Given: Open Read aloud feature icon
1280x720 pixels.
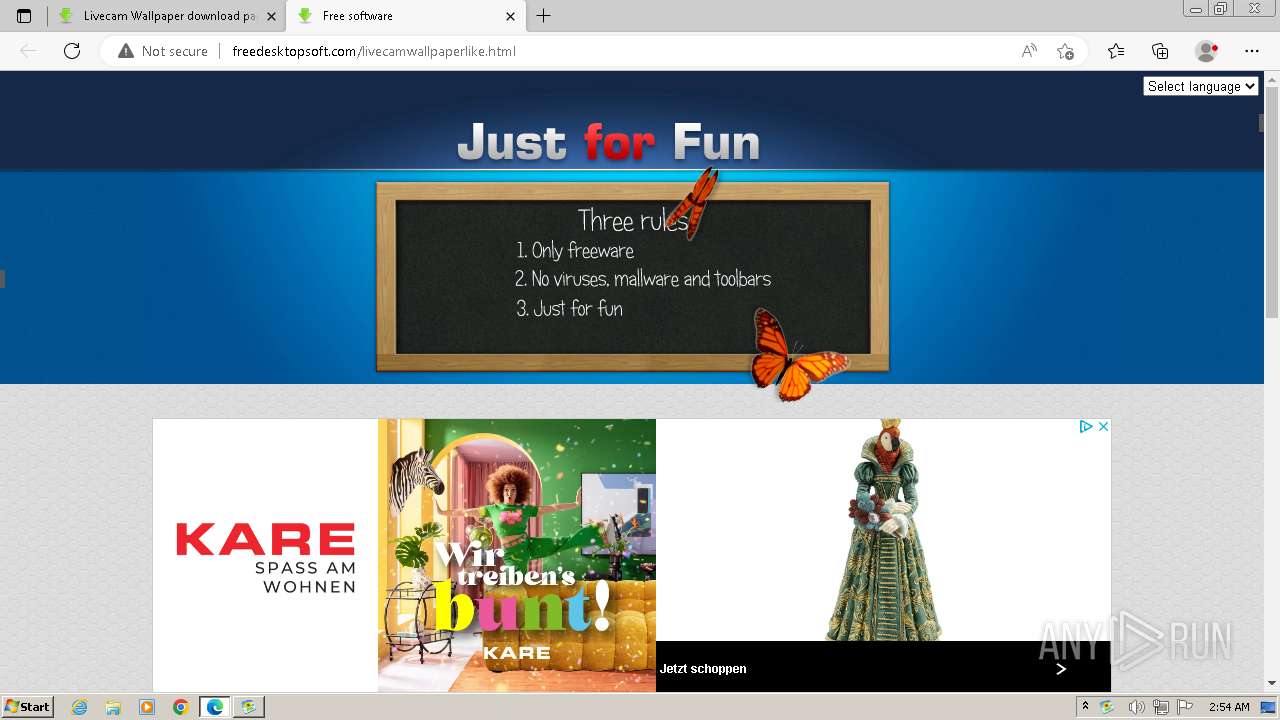Looking at the screenshot, I should pyautogui.click(x=1029, y=51).
